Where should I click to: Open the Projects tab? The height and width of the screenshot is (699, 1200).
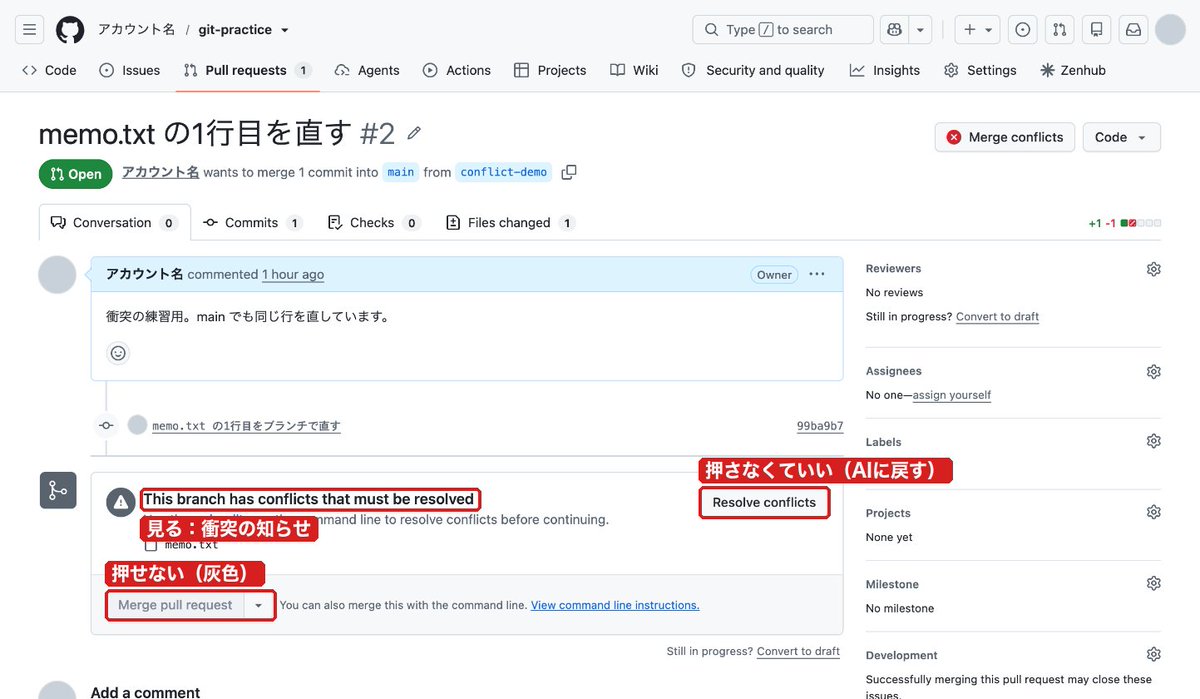click(550, 70)
